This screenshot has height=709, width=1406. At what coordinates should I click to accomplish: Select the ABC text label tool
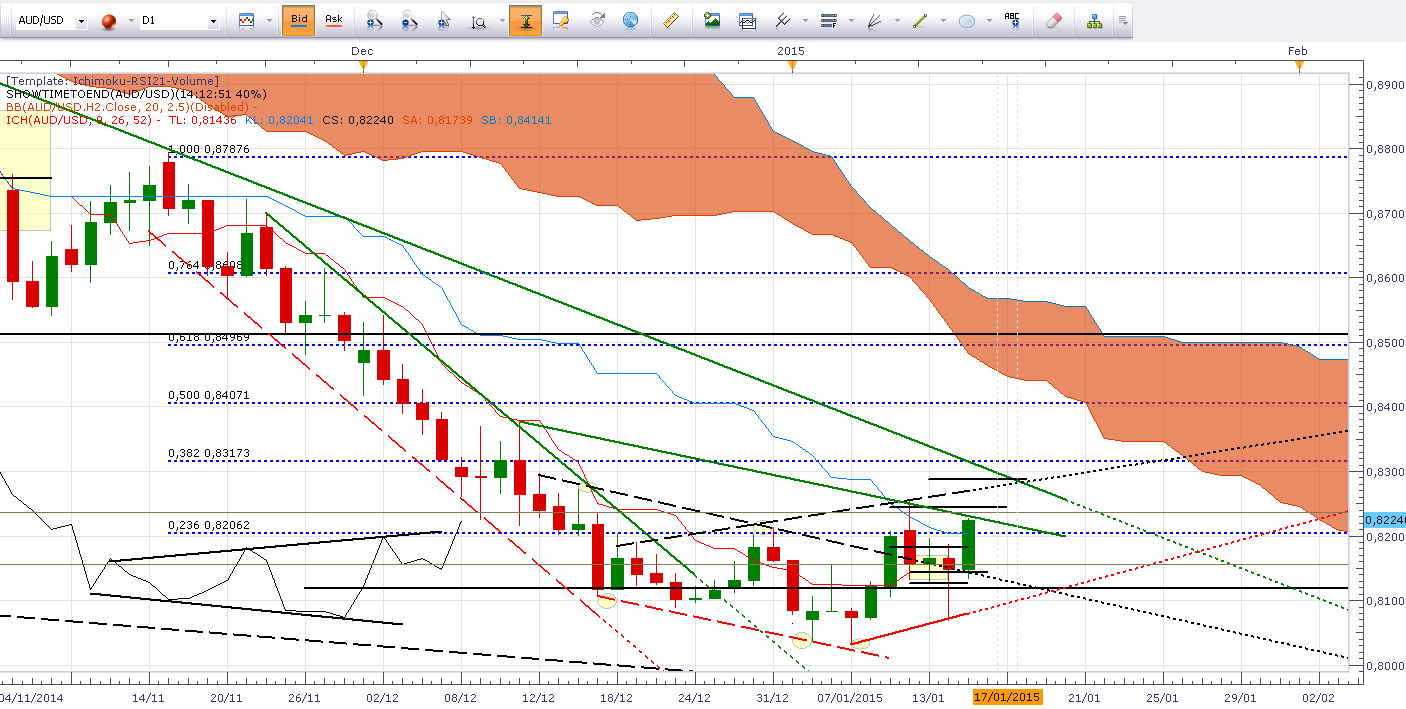[1012, 19]
